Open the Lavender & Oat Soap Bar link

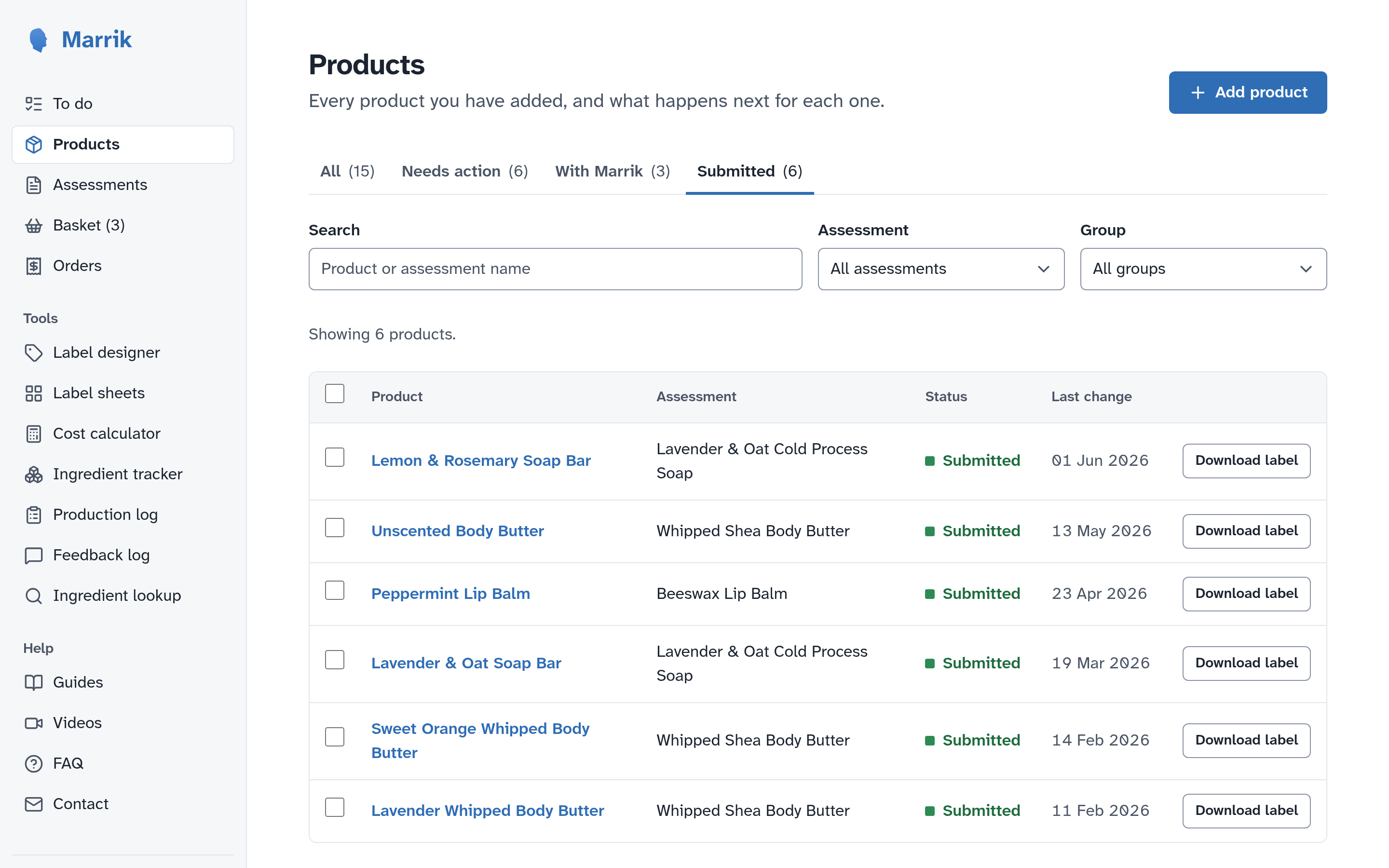pos(466,663)
